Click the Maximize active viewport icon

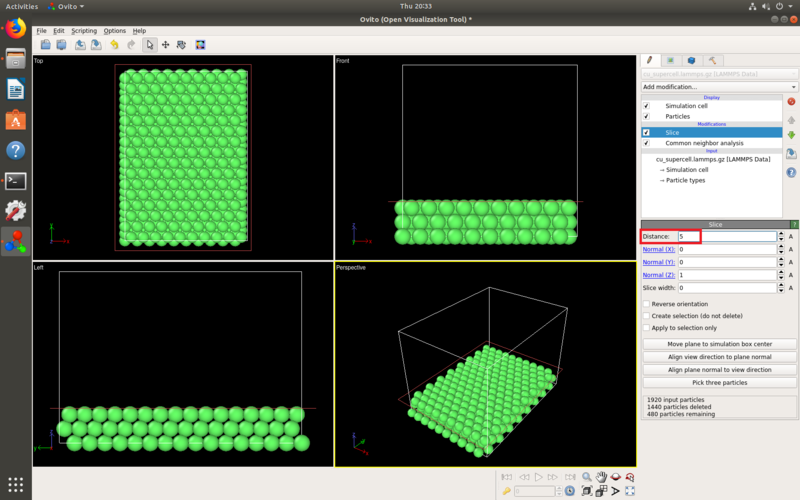coord(630,491)
